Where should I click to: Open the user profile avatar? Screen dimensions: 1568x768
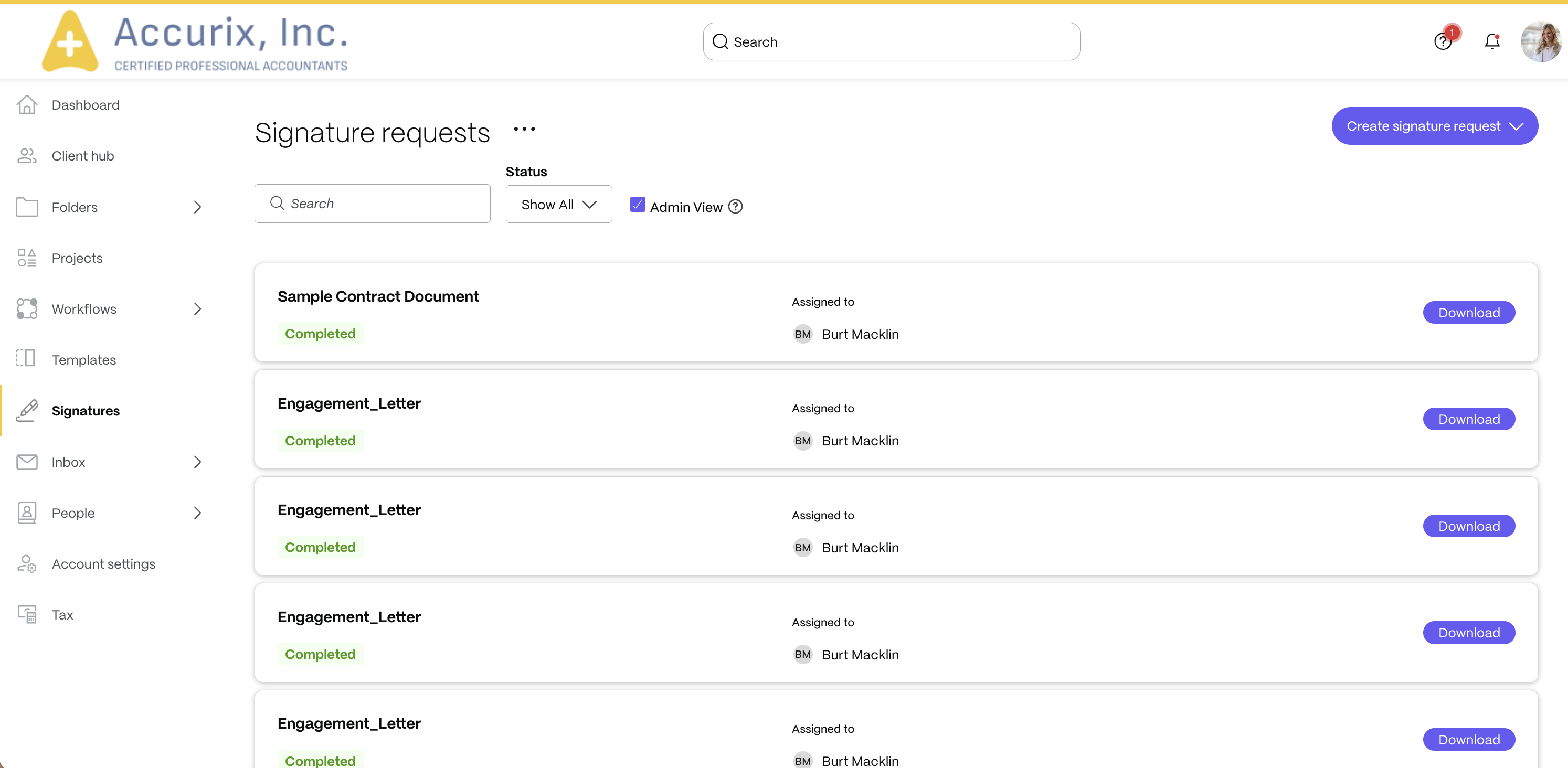(x=1541, y=41)
